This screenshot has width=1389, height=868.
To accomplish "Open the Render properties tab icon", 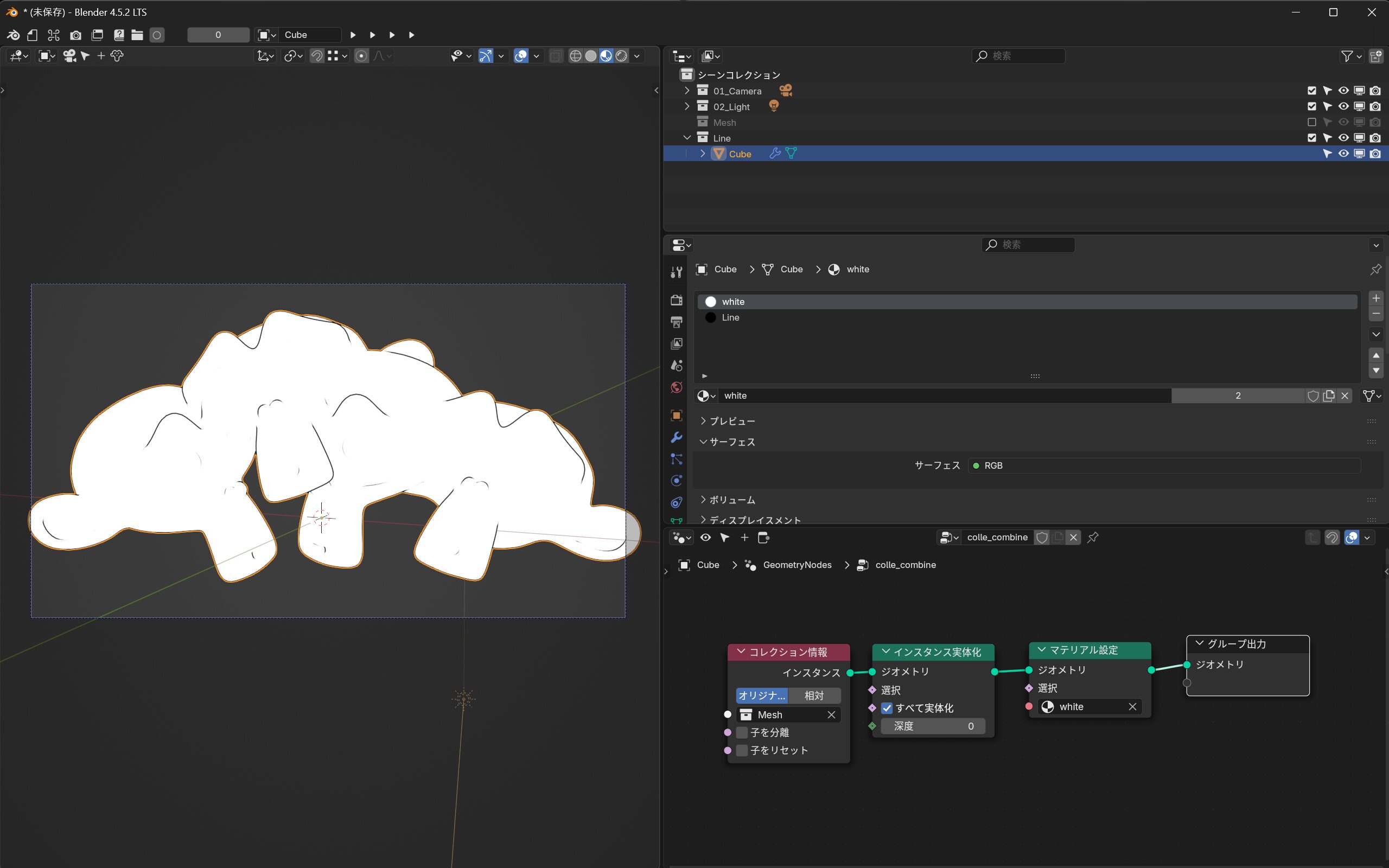I will point(677,300).
